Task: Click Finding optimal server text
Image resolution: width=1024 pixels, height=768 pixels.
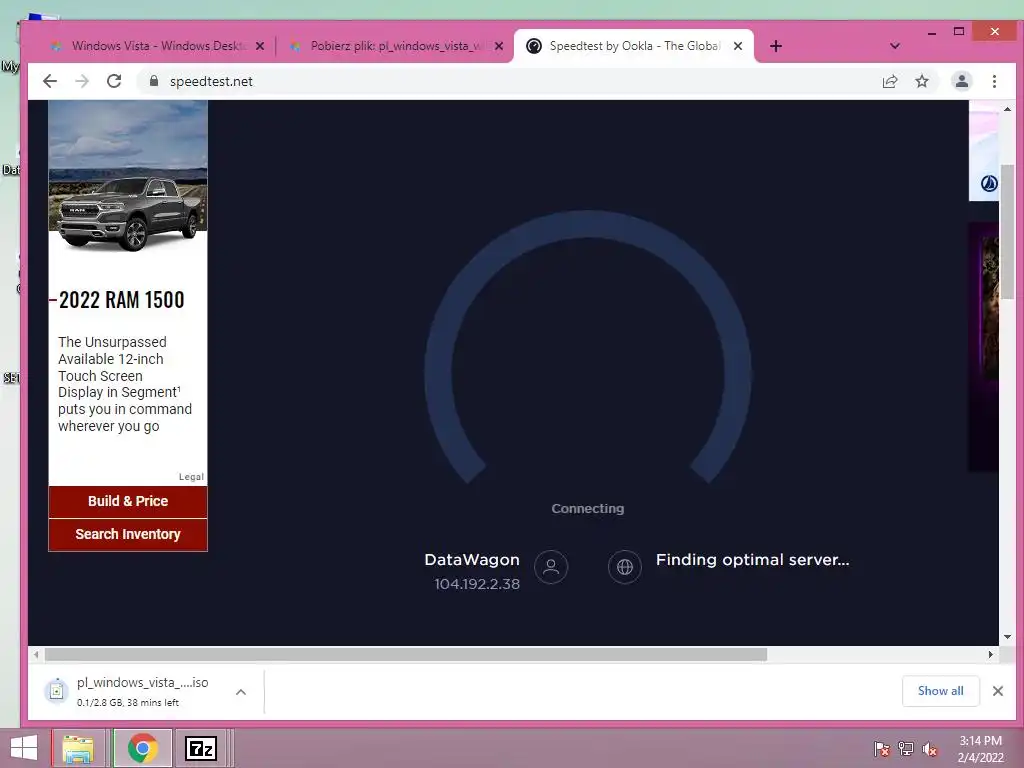Action: point(752,560)
